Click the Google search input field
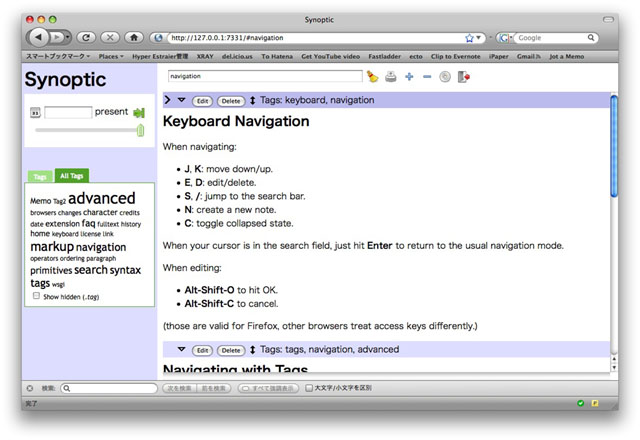The width and height of the screenshot is (640, 440). (550, 38)
